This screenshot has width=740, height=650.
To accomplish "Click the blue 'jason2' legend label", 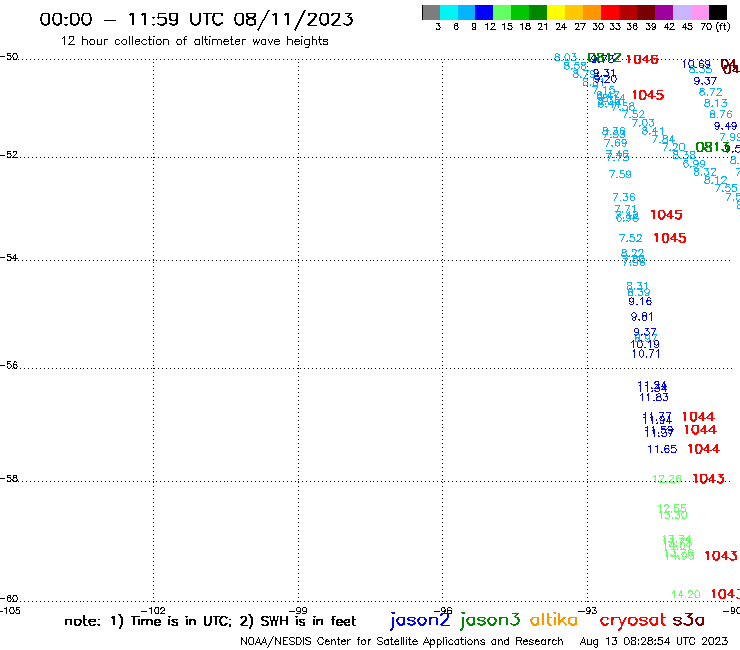I will (420, 620).
